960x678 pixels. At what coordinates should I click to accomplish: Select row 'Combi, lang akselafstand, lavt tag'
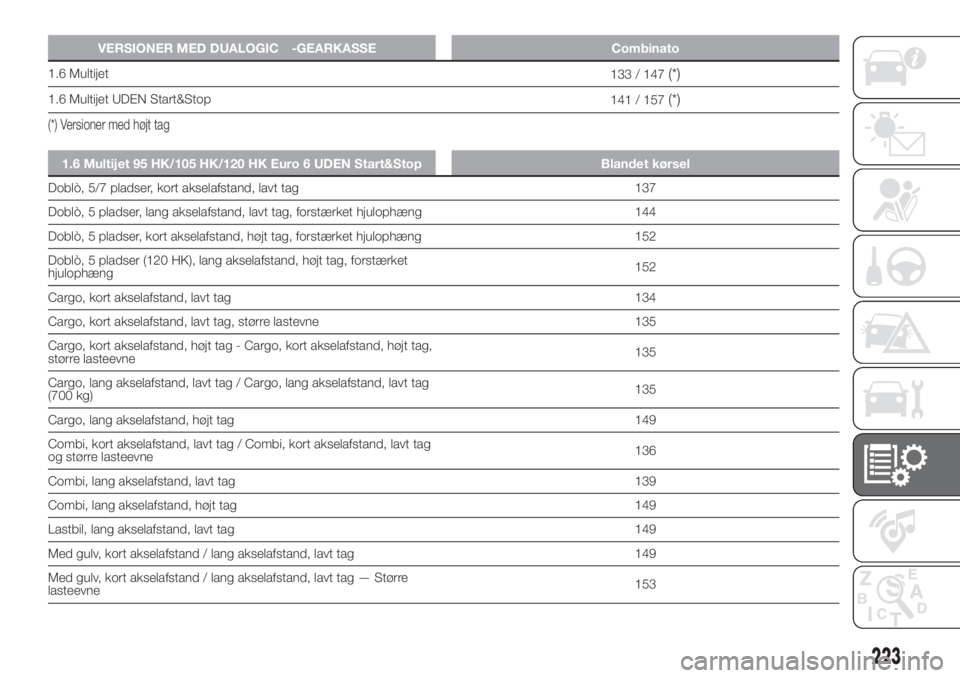(x=443, y=481)
